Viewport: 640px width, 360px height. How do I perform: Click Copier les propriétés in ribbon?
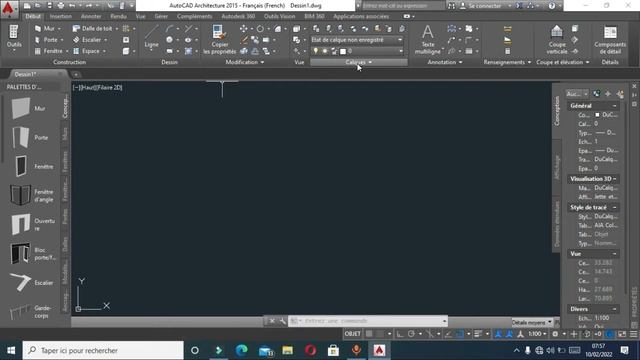click(220, 39)
